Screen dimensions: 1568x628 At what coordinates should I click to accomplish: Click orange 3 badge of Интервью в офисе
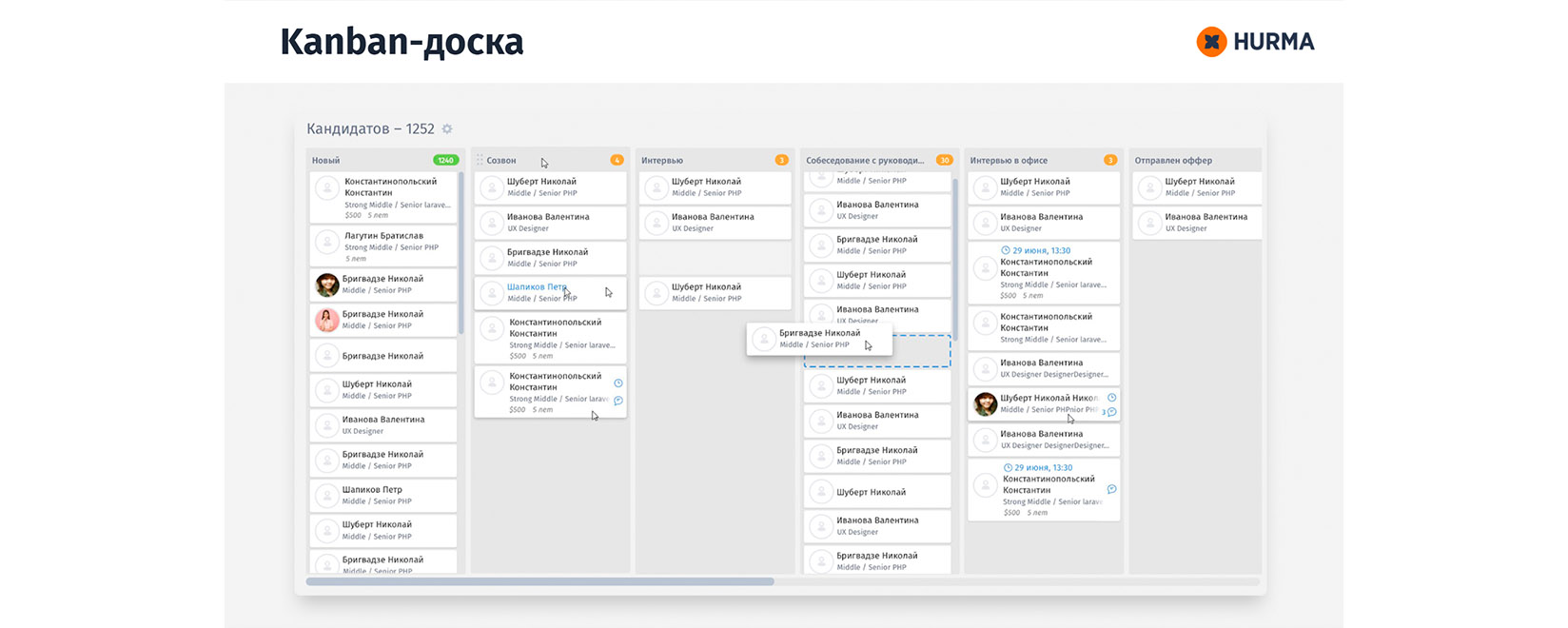point(1109,160)
